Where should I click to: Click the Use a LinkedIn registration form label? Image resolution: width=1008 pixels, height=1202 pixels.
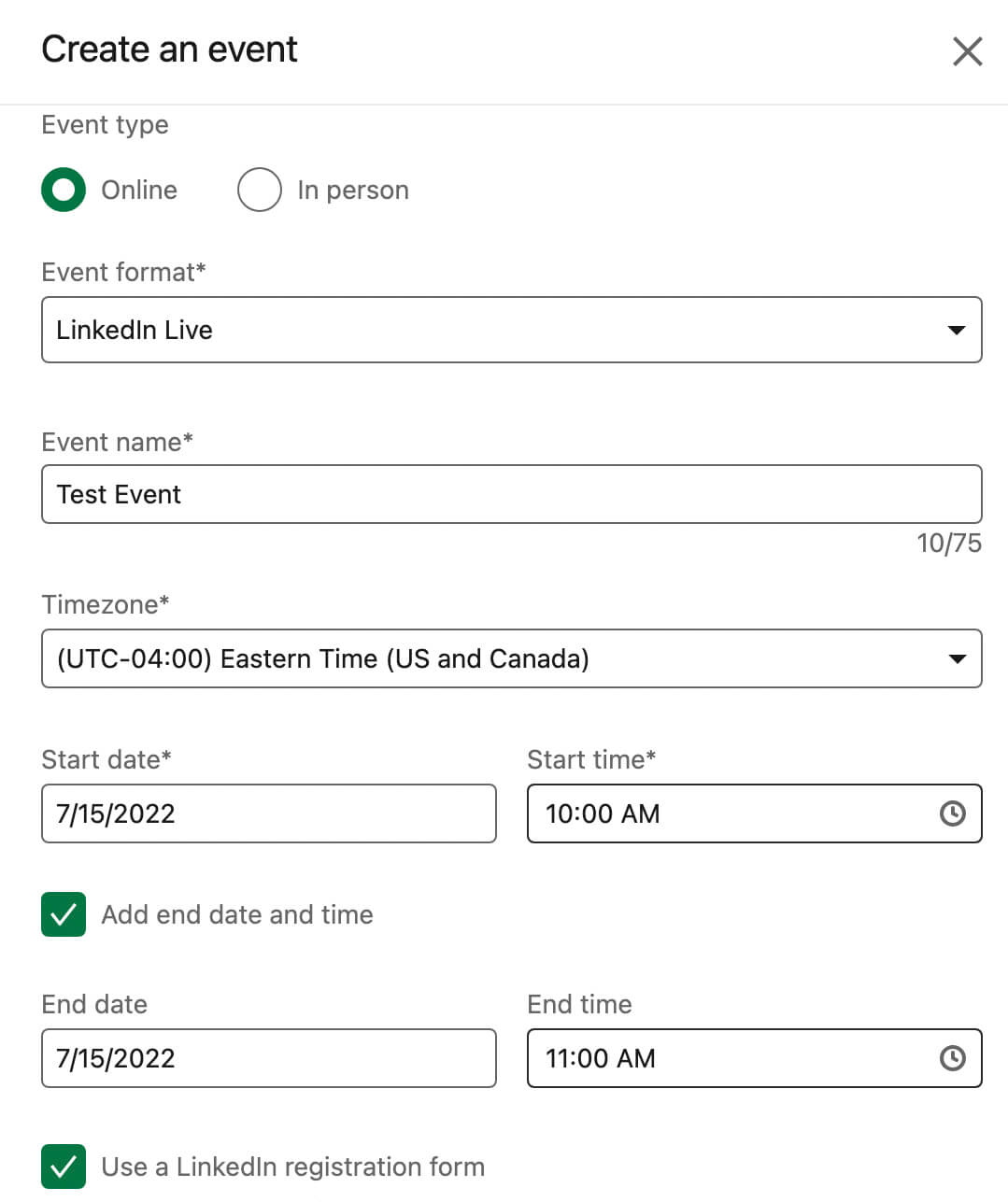(293, 1167)
